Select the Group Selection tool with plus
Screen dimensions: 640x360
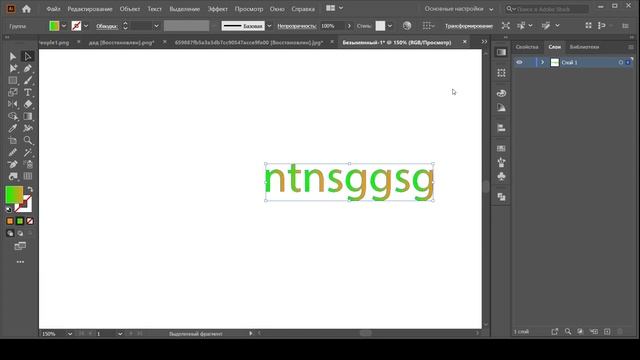[13, 68]
